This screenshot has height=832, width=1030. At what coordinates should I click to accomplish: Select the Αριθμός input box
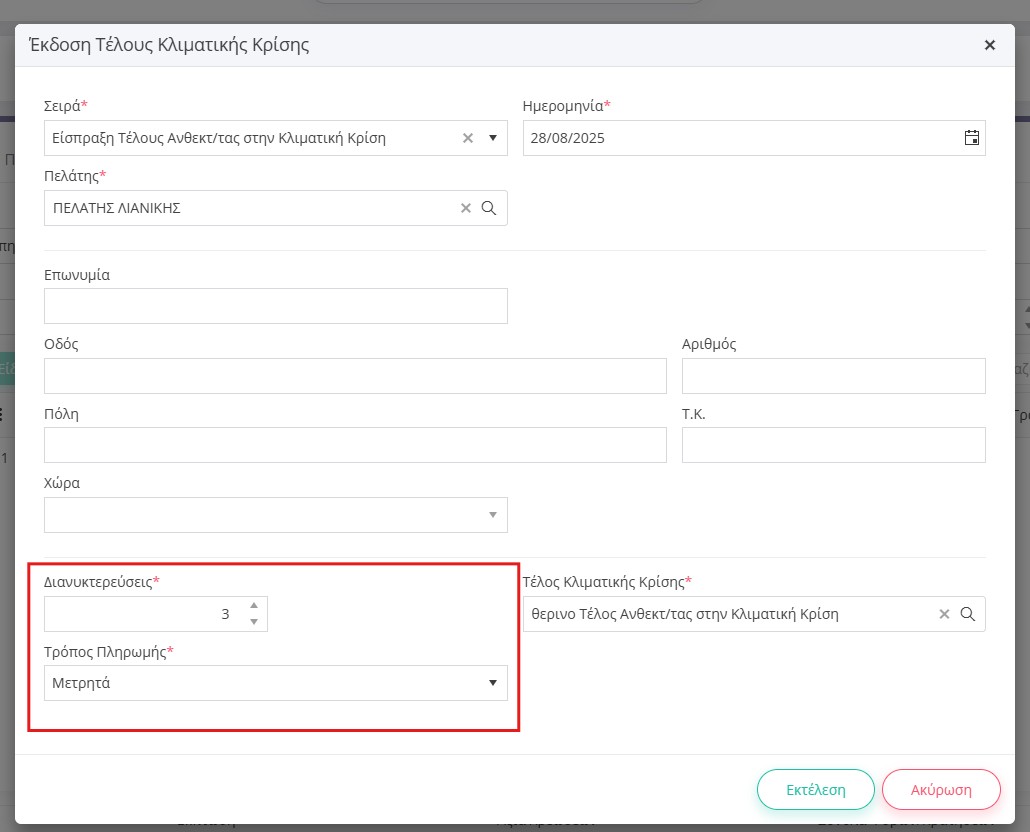click(833, 376)
